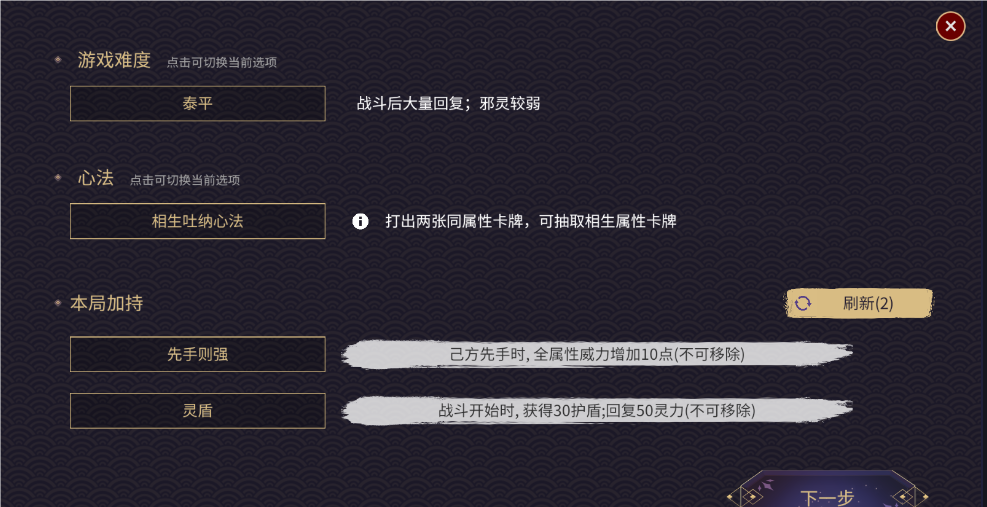
Task: Click the circular refresh arrows icon
Action: tap(803, 303)
